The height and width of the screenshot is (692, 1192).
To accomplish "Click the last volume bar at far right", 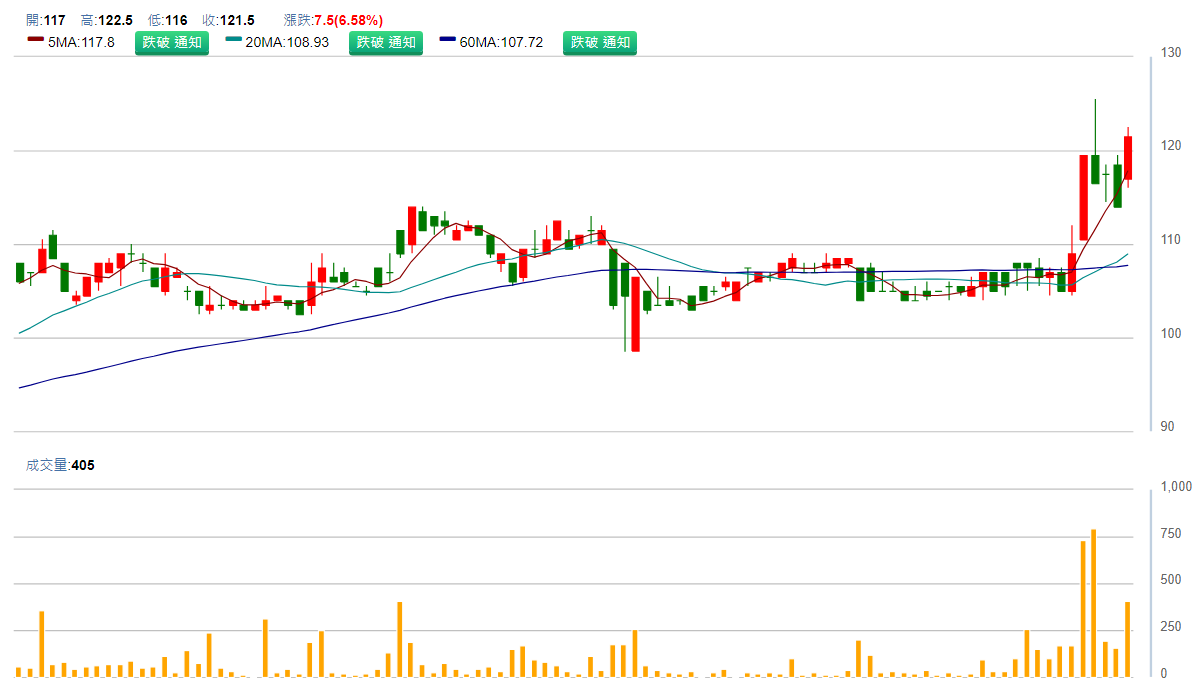I will (x=1128, y=638).
